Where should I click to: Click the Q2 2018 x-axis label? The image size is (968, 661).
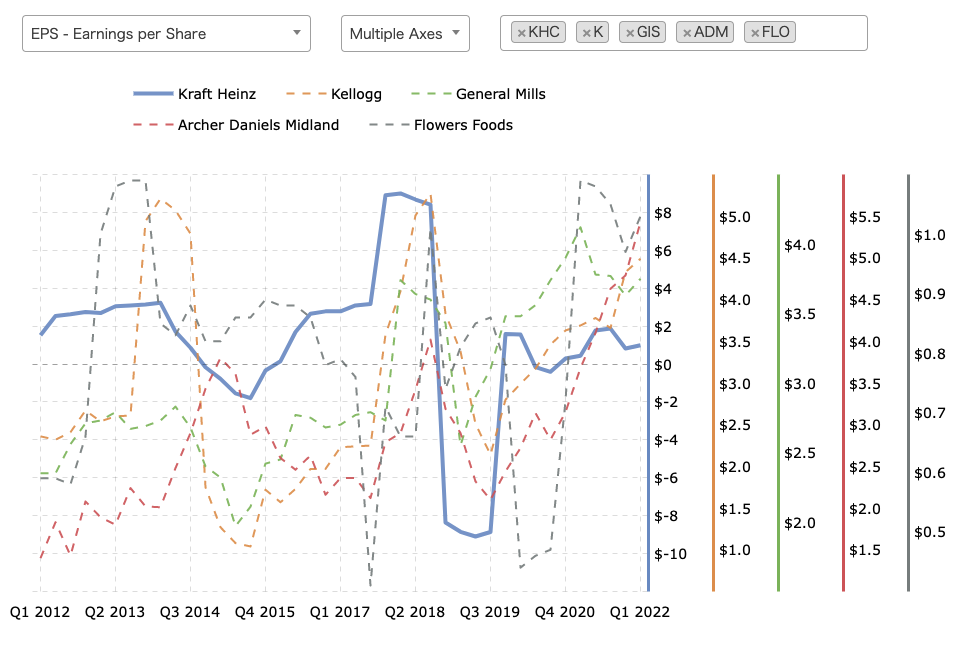click(x=415, y=612)
